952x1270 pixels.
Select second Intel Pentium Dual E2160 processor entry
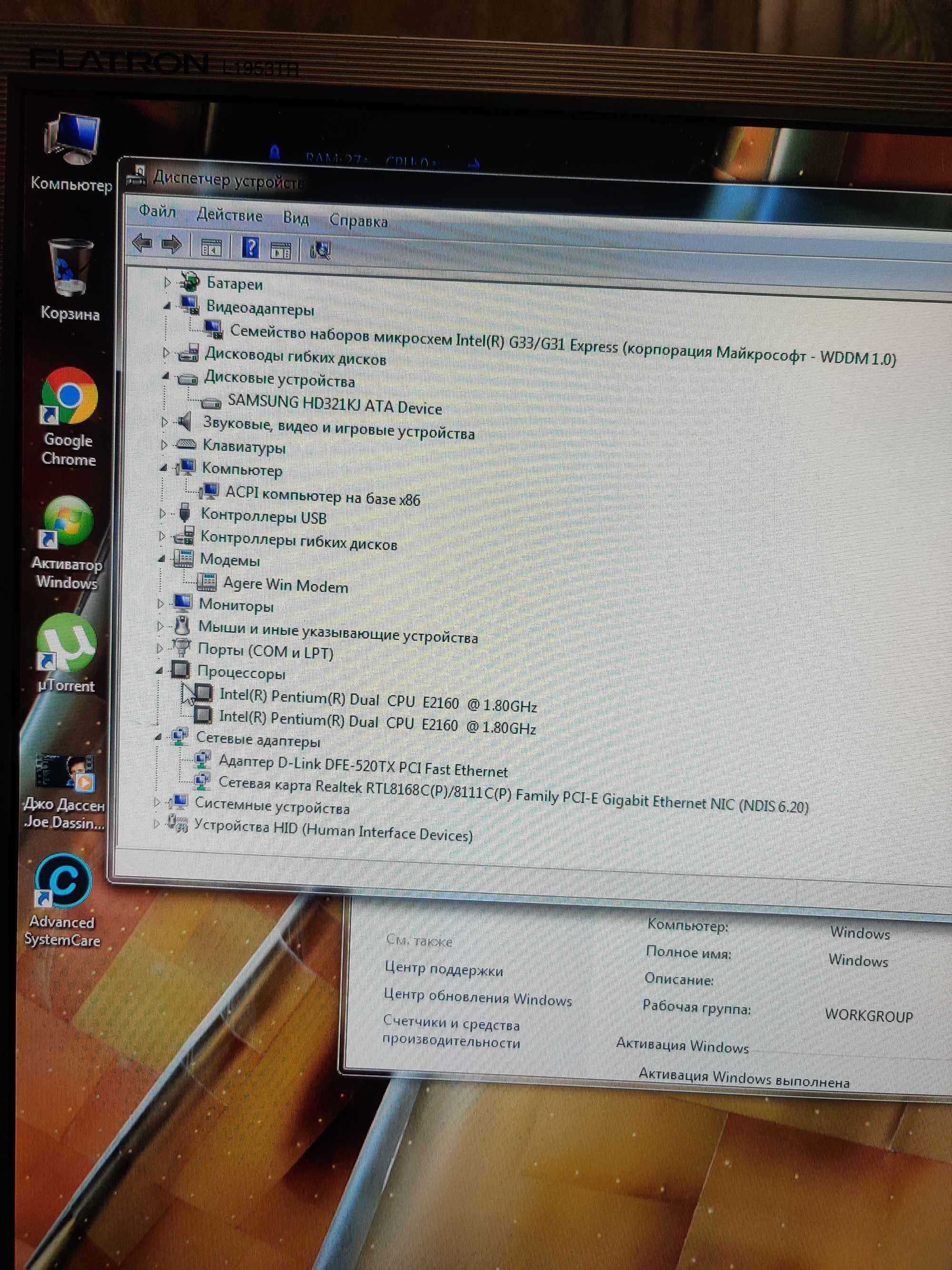point(377,722)
